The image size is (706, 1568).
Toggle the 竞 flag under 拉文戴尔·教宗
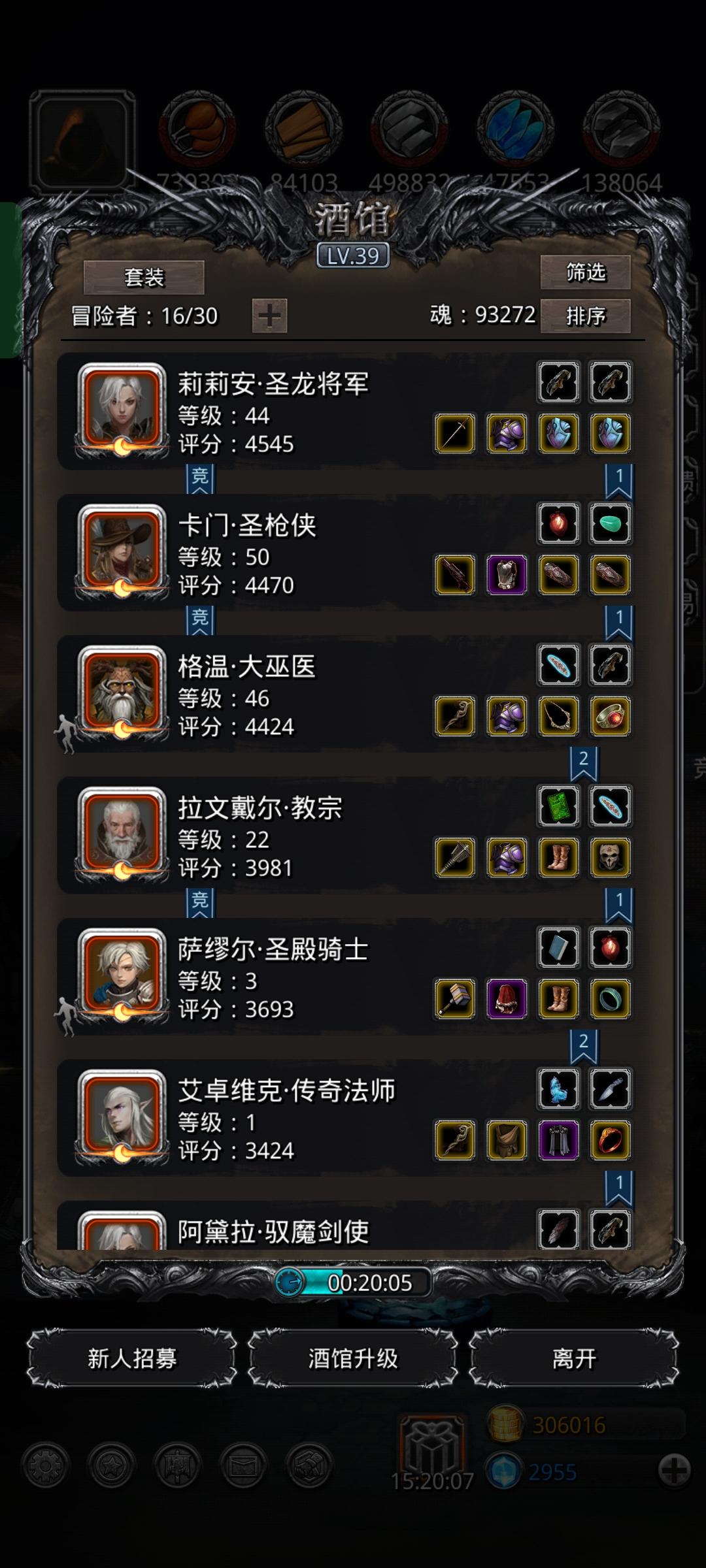coord(200,903)
